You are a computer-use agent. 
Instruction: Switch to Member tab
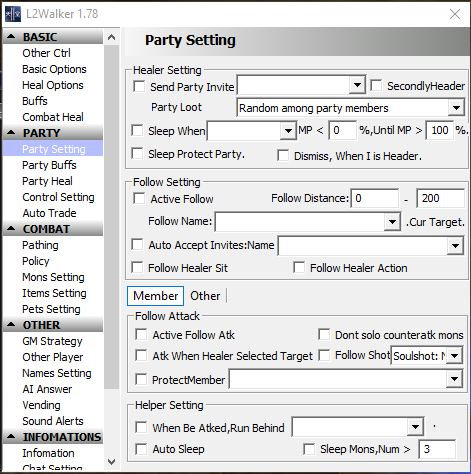click(x=155, y=296)
